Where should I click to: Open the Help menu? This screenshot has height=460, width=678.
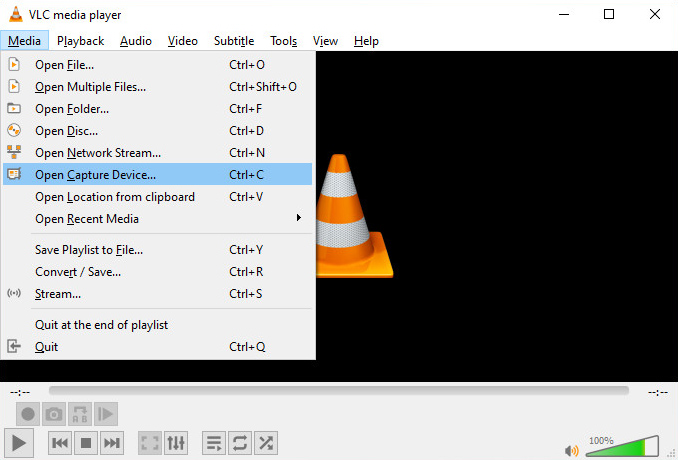coord(366,41)
